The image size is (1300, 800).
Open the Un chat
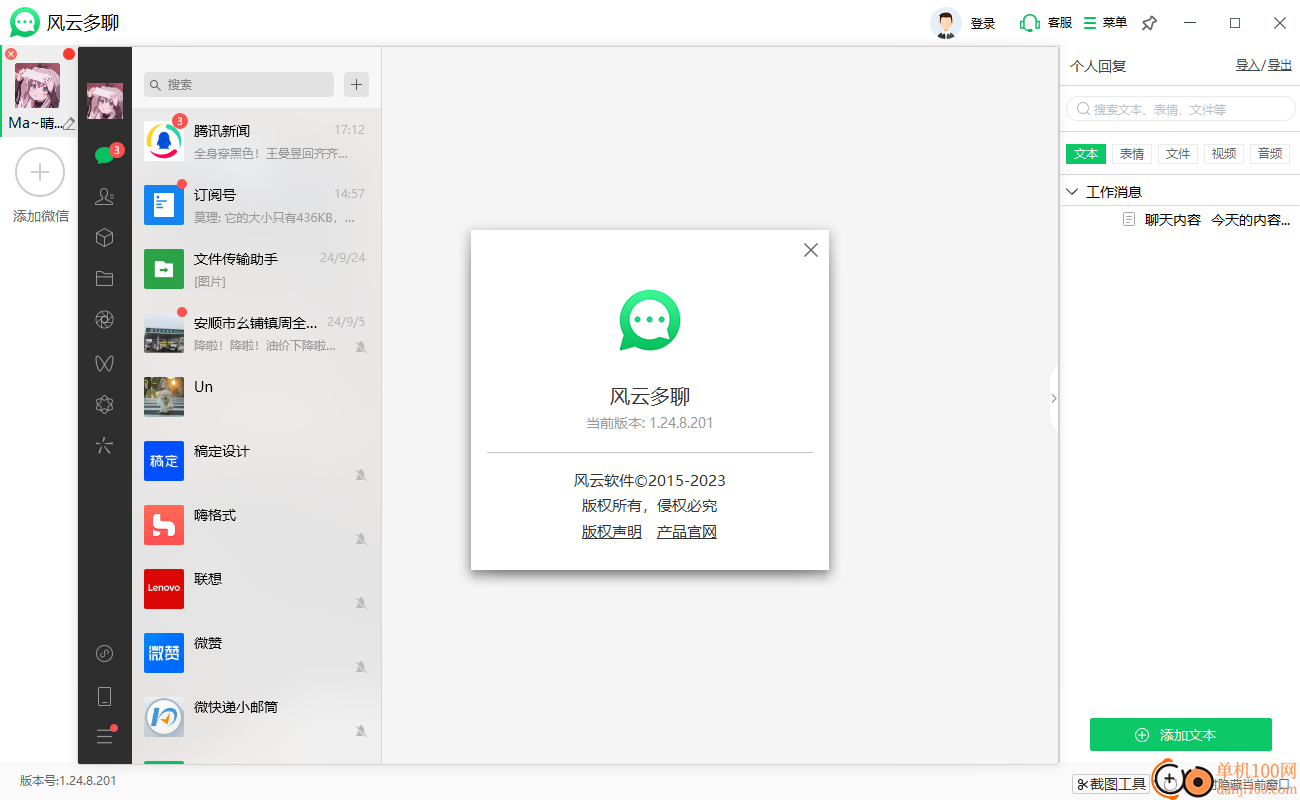pyautogui.click(x=256, y=397)
